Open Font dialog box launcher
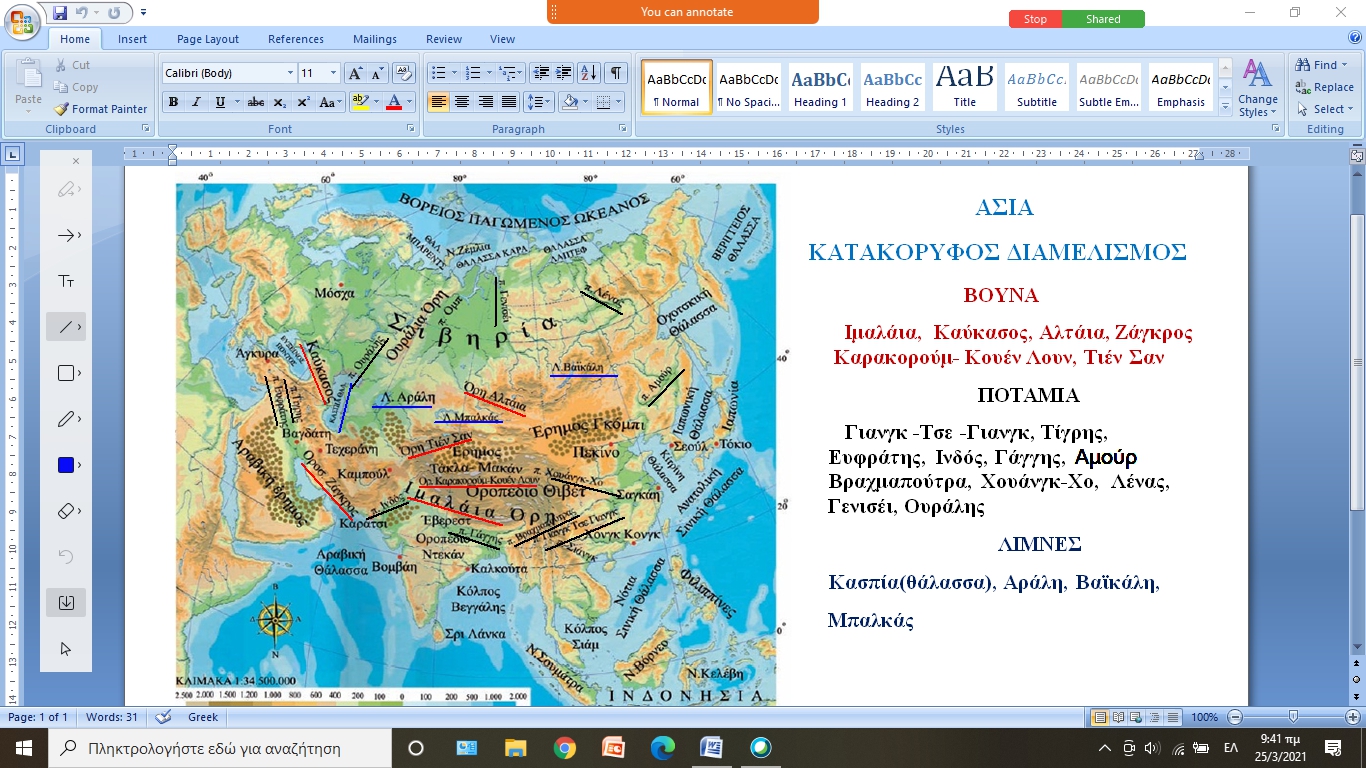This screenshot has height=768, width=1366. (x=411, y=129)
